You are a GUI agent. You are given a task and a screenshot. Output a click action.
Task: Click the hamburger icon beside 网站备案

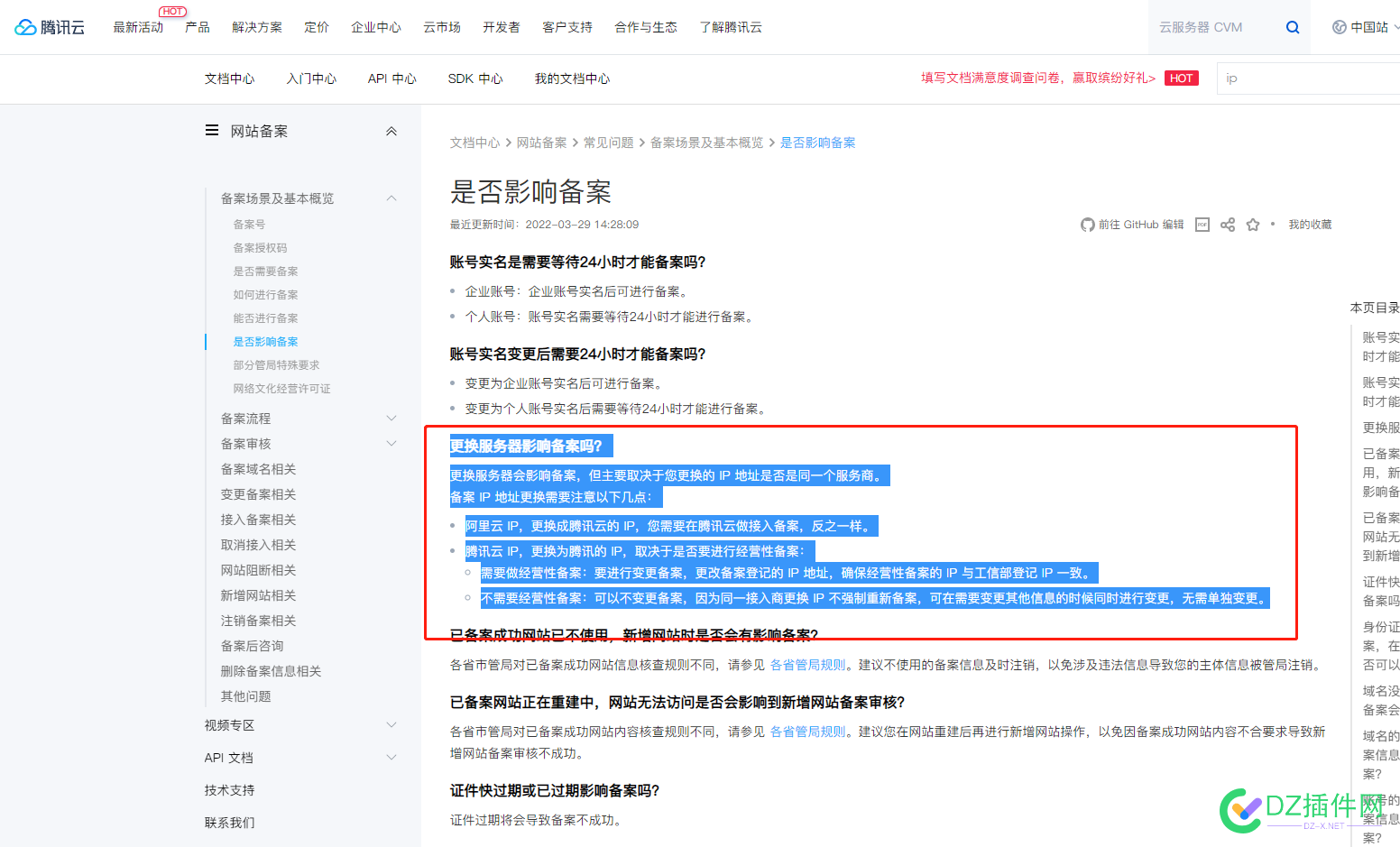click(212, 131)
